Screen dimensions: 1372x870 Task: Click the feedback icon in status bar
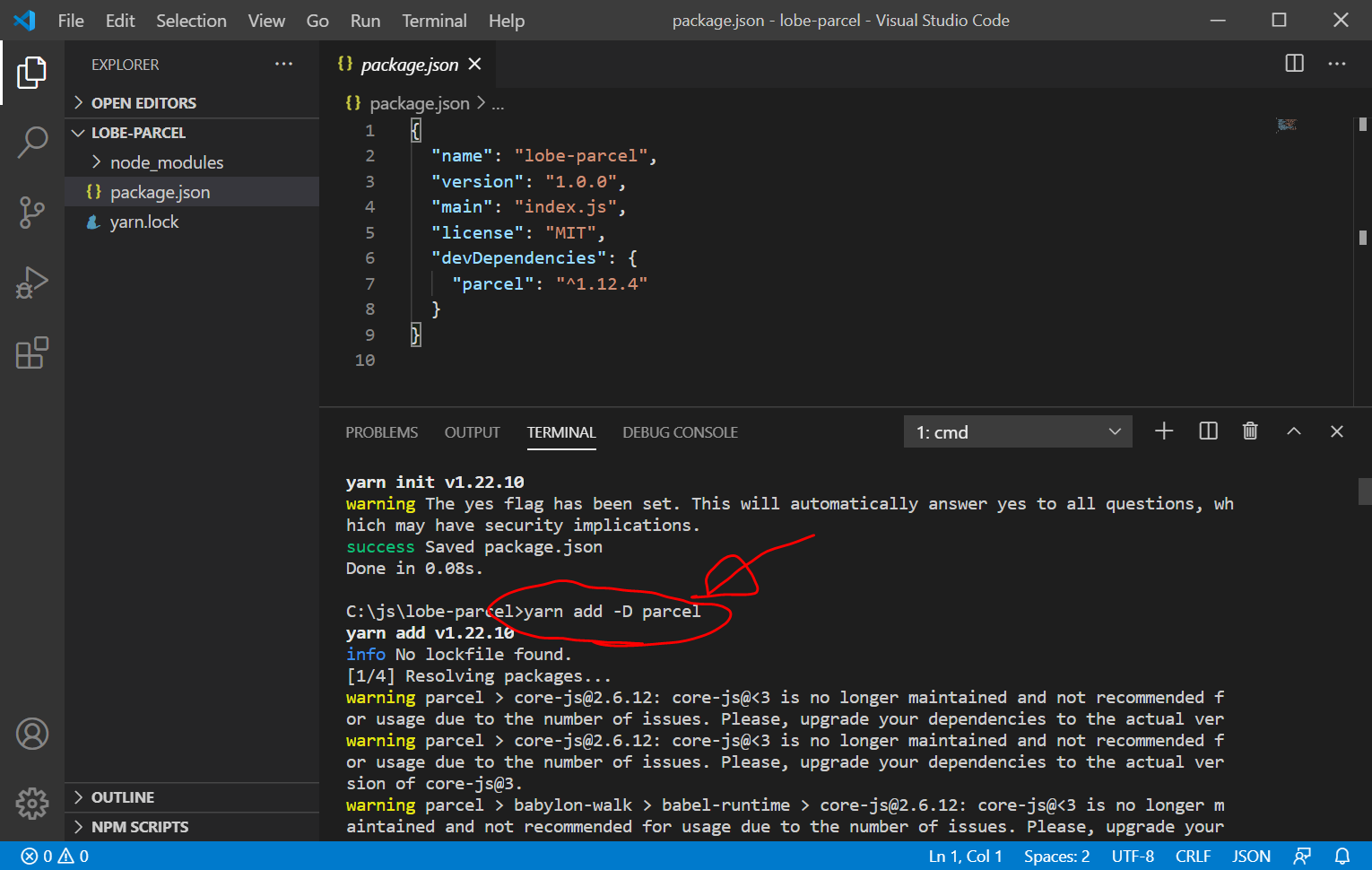pos(1302,856)
